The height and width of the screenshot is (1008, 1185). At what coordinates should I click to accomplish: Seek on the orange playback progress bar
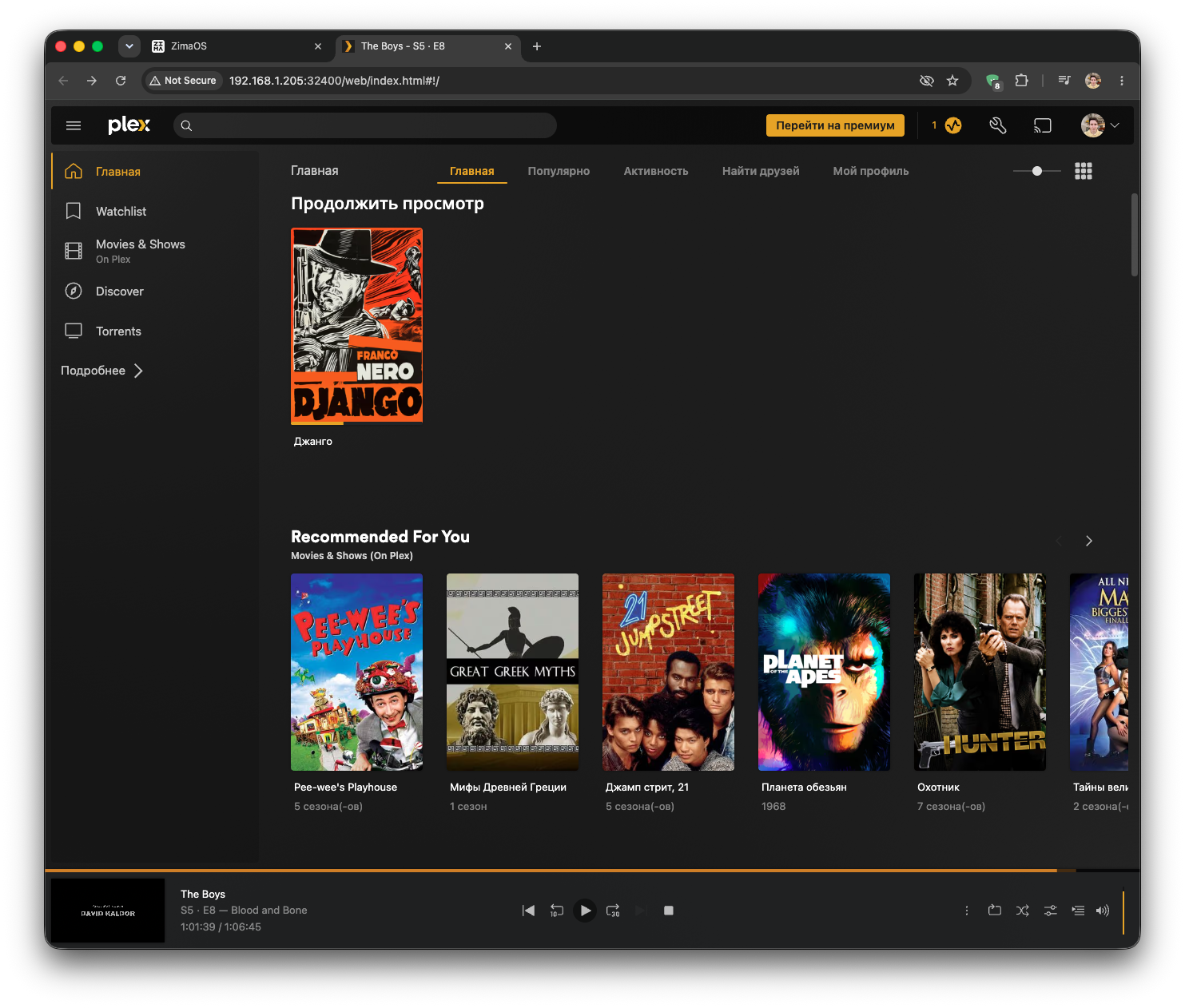[592, 870]
